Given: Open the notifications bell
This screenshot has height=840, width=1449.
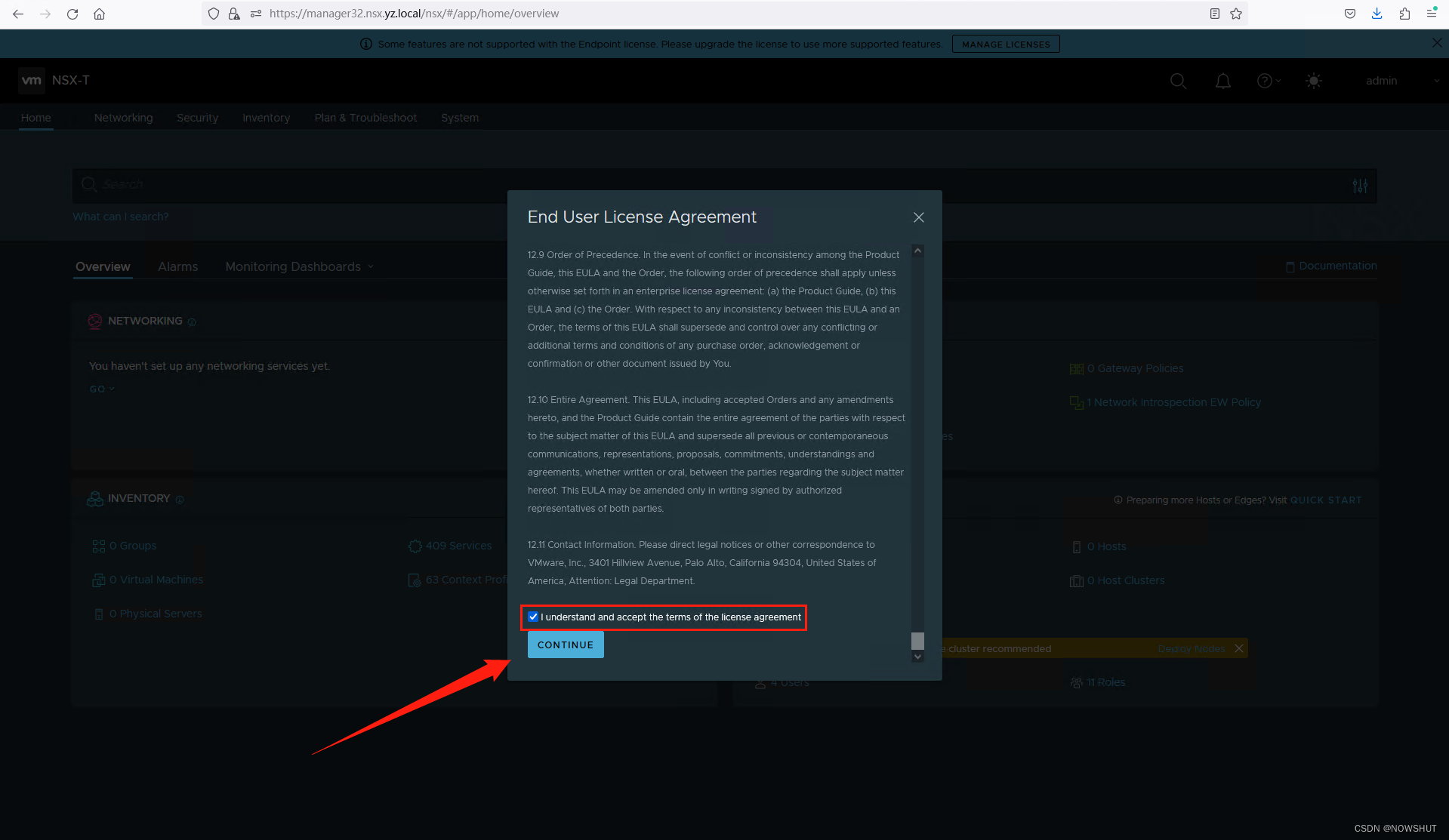Looking at the screenshot, I should point(1223,81).
